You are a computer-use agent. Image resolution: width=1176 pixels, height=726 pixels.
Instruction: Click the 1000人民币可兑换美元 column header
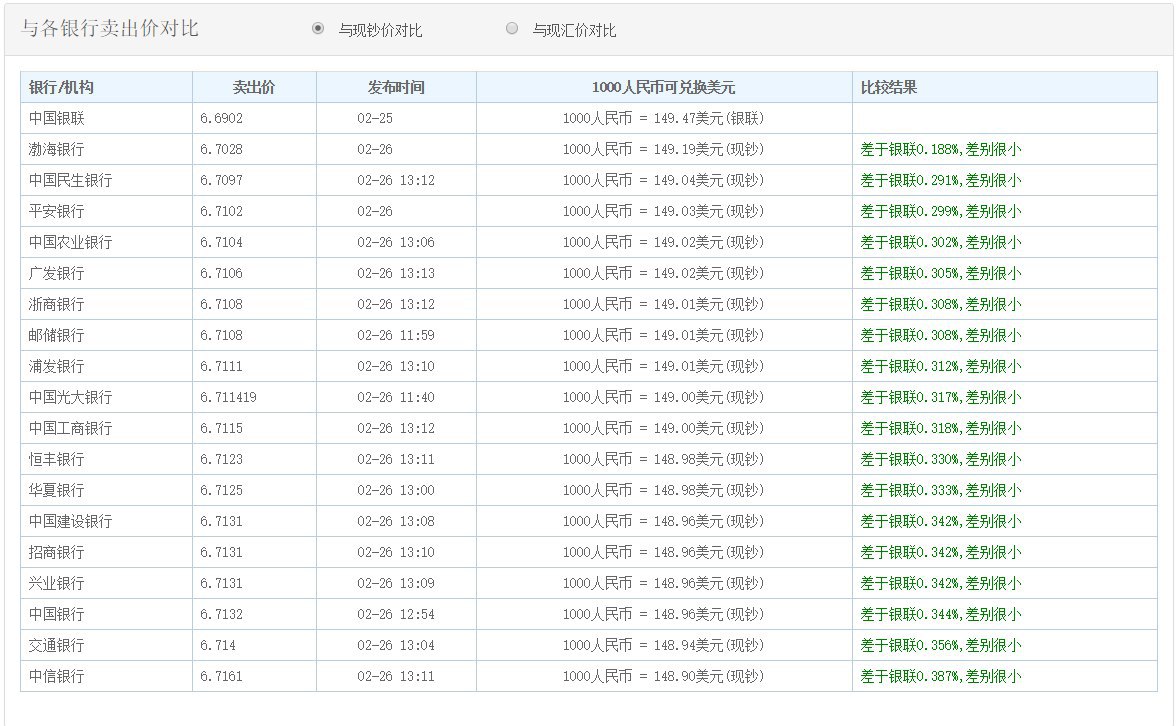663,87
